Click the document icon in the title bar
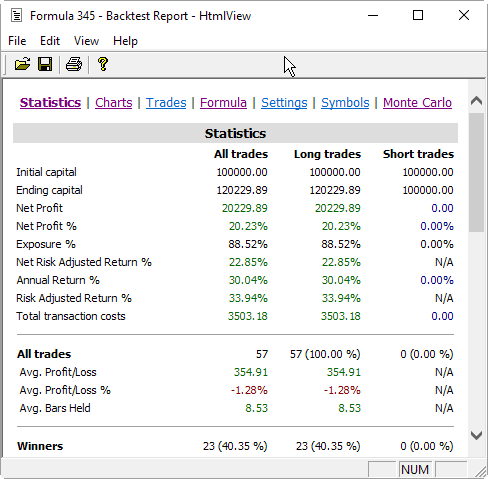Image resolution: width=488 pixels, height=479 pixels. [x=16, y=16]
